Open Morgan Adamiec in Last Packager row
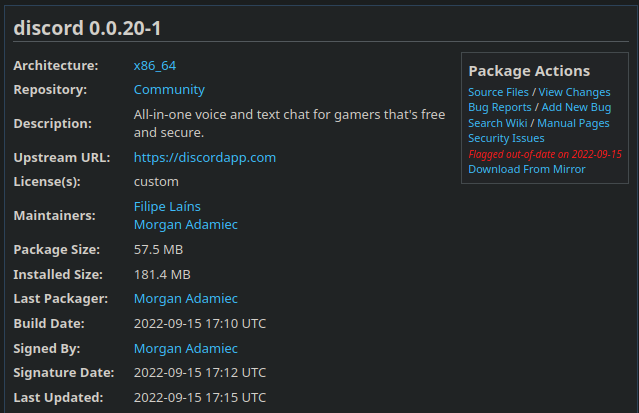Image resolution: width=639 pixels, height=413 pixels. pos(186,298)
